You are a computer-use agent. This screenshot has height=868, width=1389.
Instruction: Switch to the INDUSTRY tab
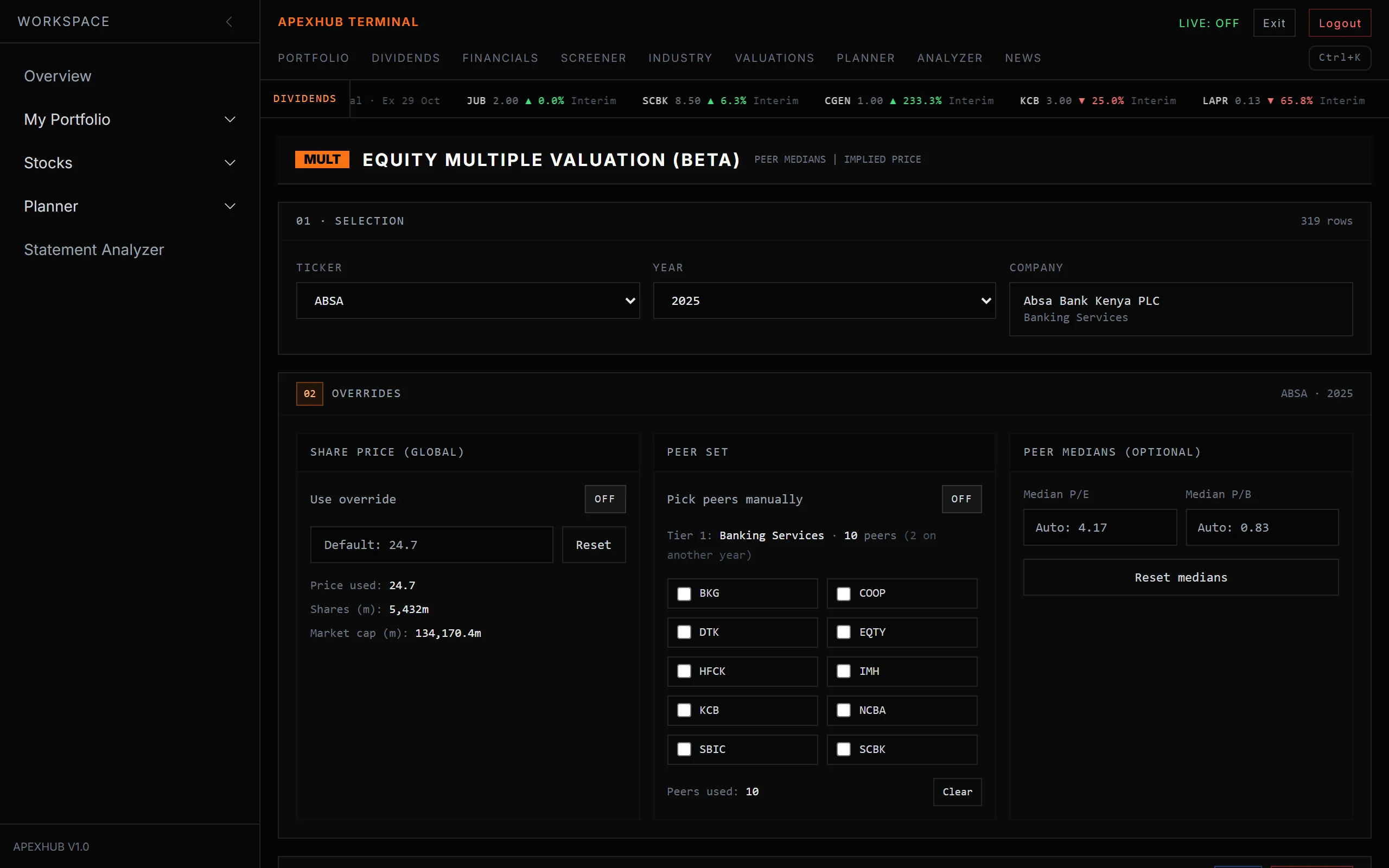(x=680, y=58)
